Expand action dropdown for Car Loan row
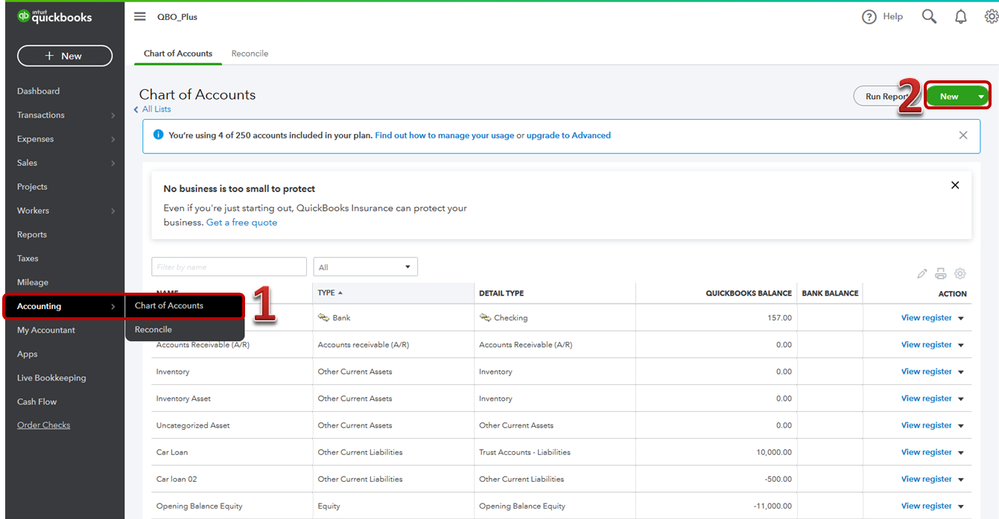This screenshot has height=519, width=999. [x=962, y=452]
